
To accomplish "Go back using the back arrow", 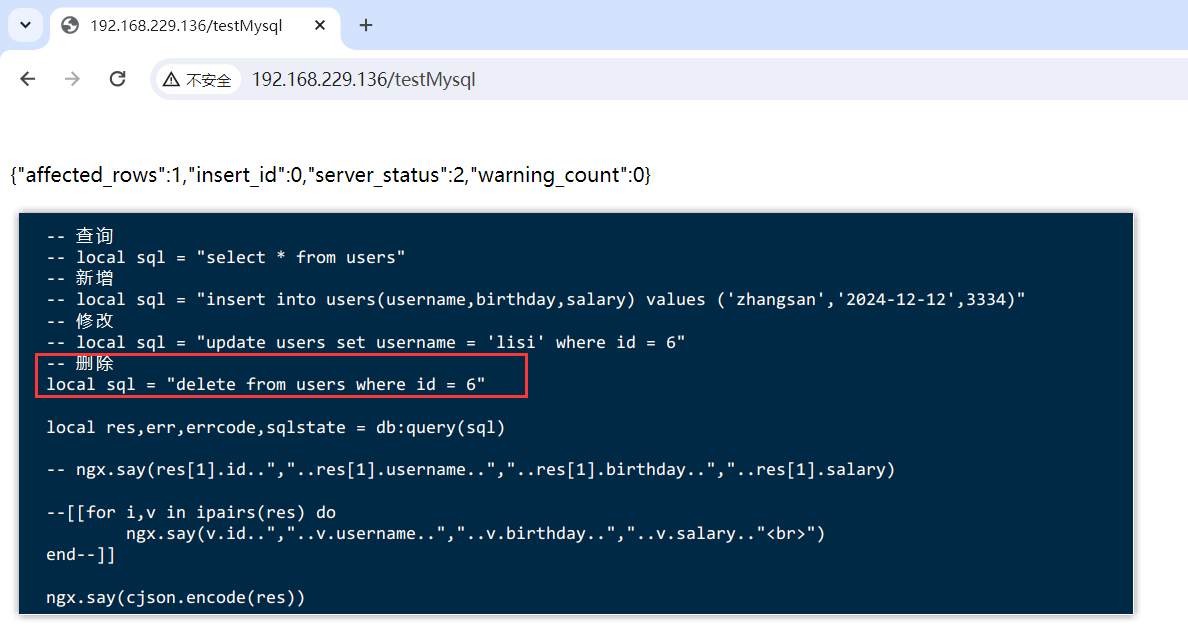I will (28, 79).
